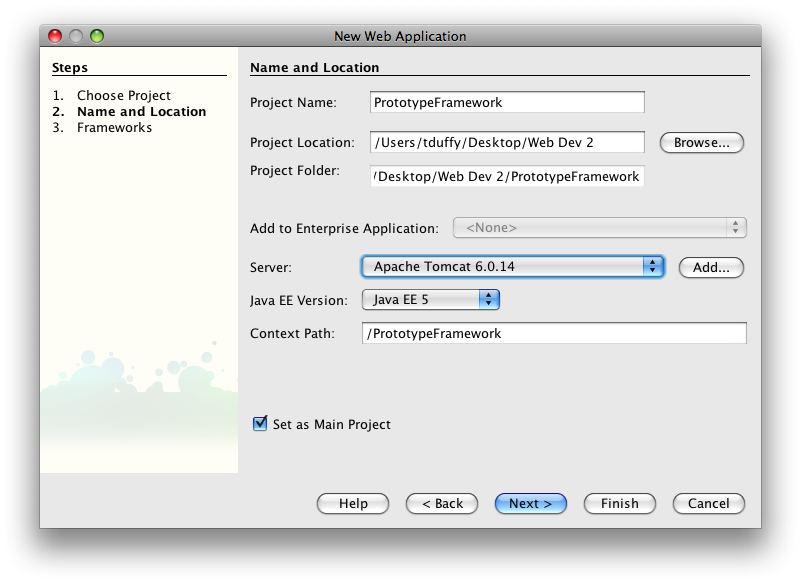The image size is (801, 583).
Task: Uncheck Set as Main Project
Action: coord(260,424)
